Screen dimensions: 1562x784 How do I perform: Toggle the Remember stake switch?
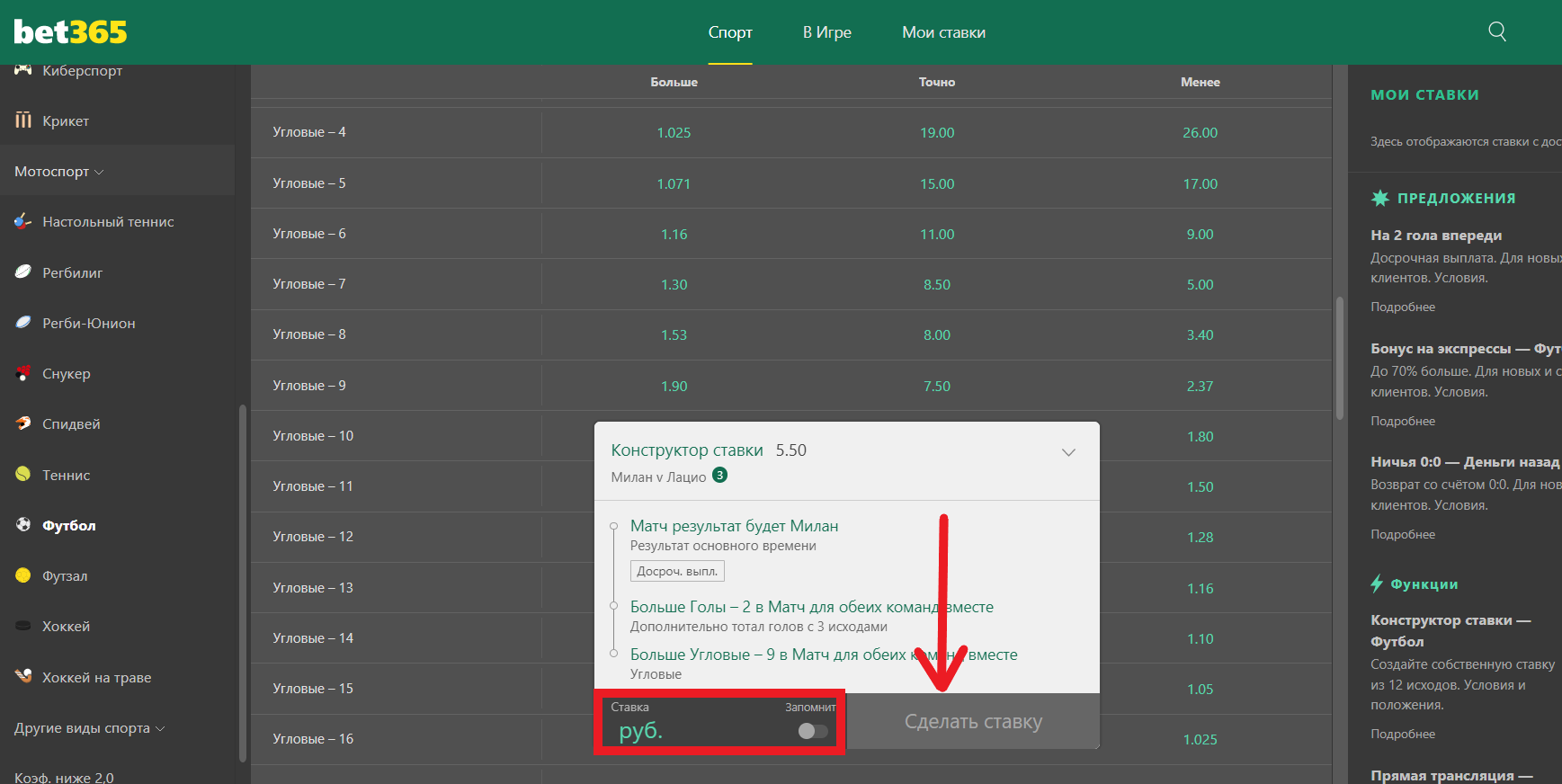tap(813, 731)
